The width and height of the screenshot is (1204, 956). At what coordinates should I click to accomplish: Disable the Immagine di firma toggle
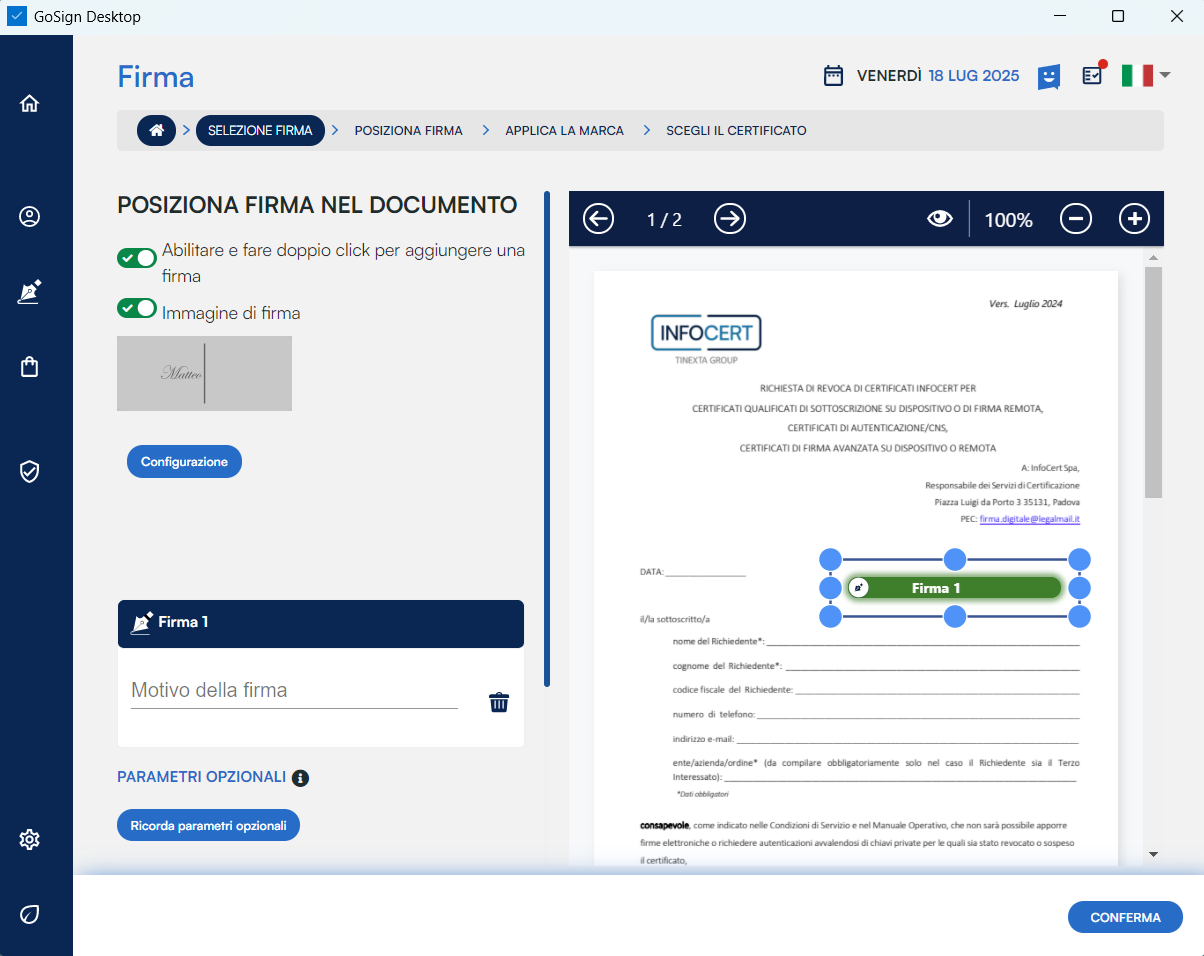click(137, 308)
